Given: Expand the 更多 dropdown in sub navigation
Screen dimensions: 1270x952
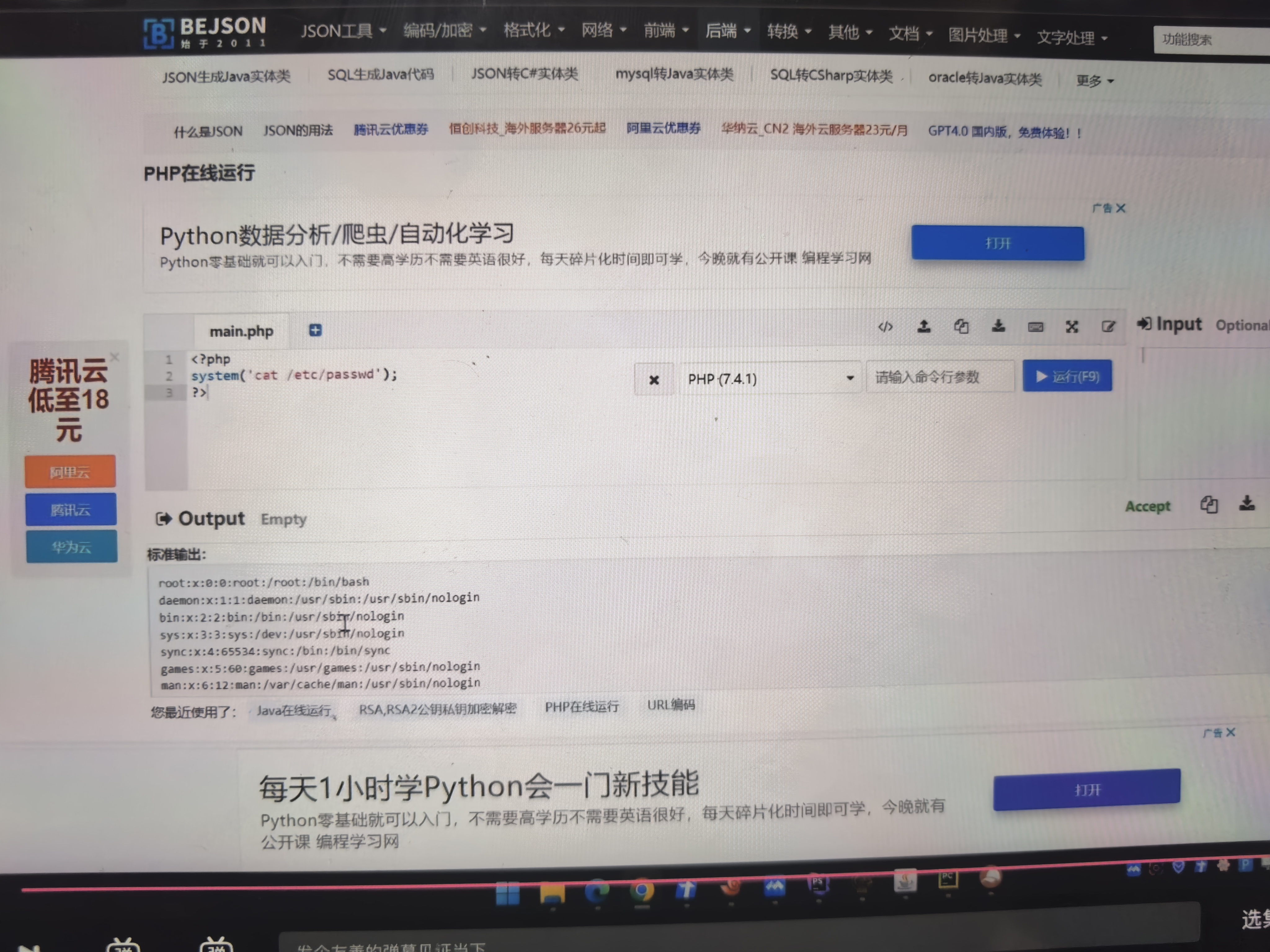Looking at the screenshot, I should click(x=1094, y=81).
